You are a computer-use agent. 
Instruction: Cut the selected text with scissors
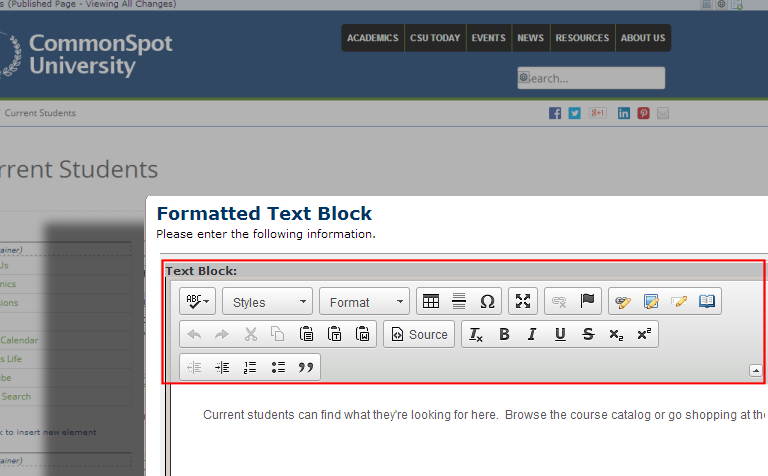click(x=250, y=334)
